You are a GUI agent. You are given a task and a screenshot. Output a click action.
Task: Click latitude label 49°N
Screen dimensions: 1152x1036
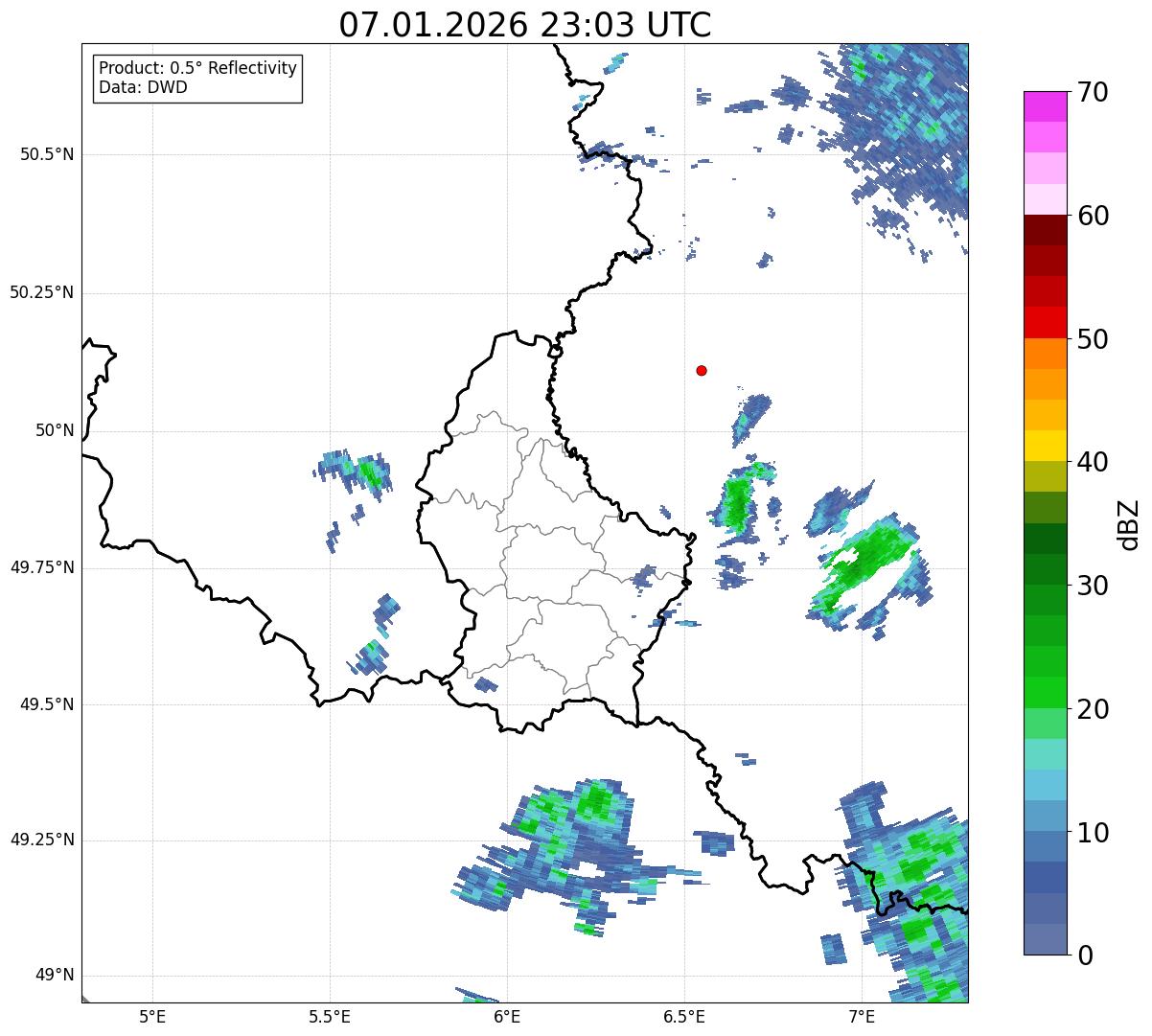point(55,976)
